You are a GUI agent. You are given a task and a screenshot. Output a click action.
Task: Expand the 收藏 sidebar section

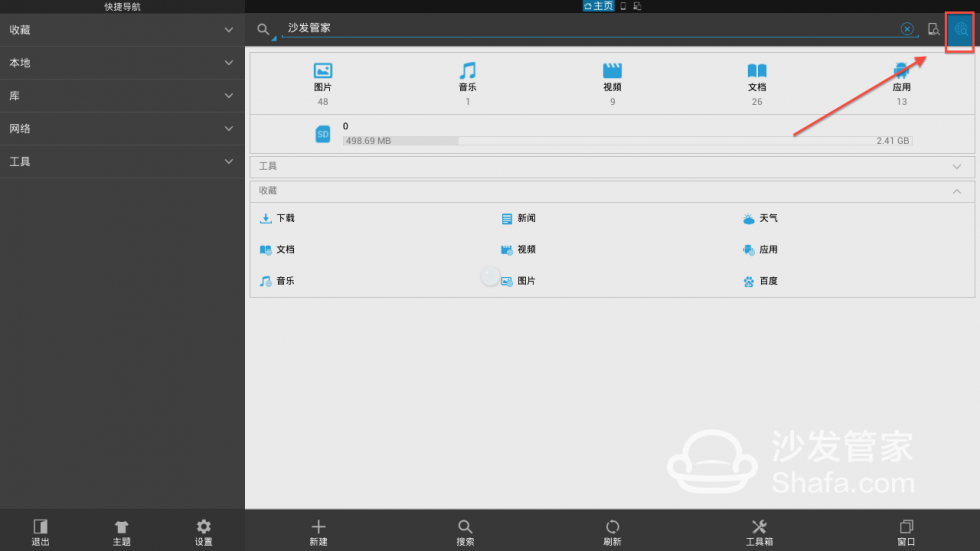pos(122,29)
